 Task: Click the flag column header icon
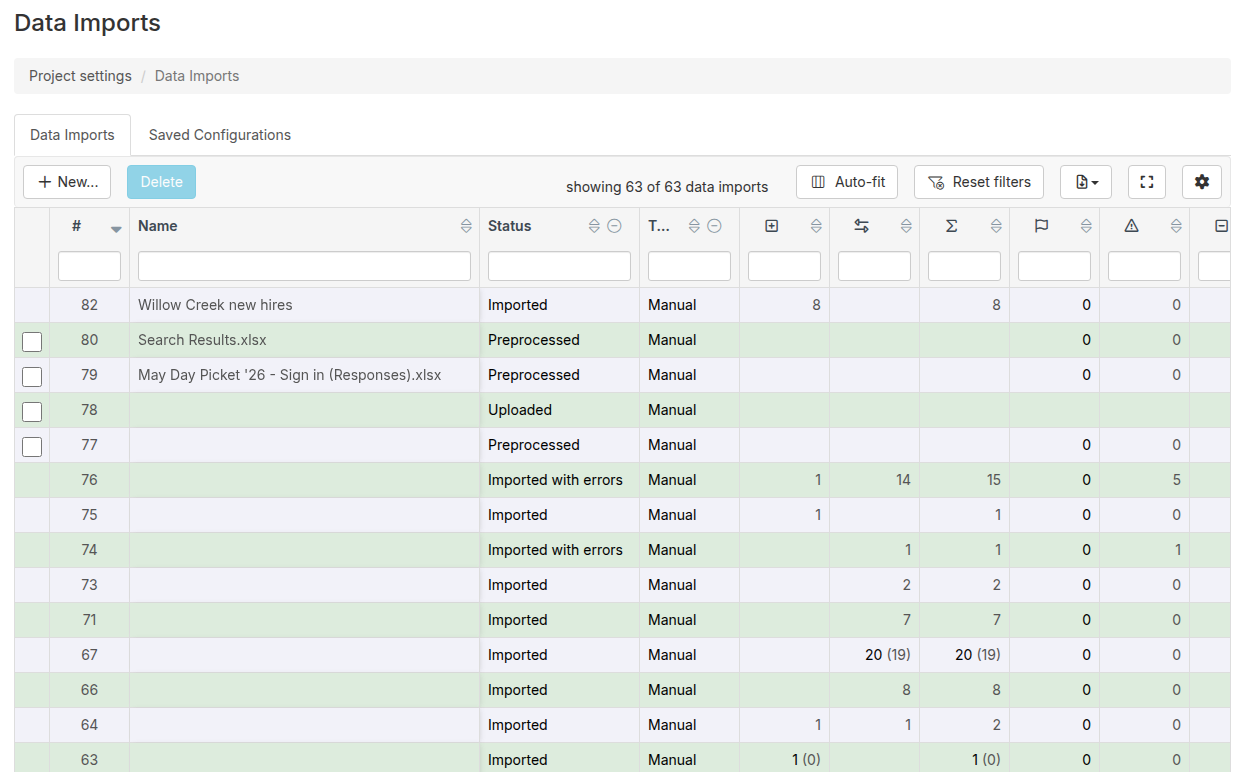(1041, 226)
